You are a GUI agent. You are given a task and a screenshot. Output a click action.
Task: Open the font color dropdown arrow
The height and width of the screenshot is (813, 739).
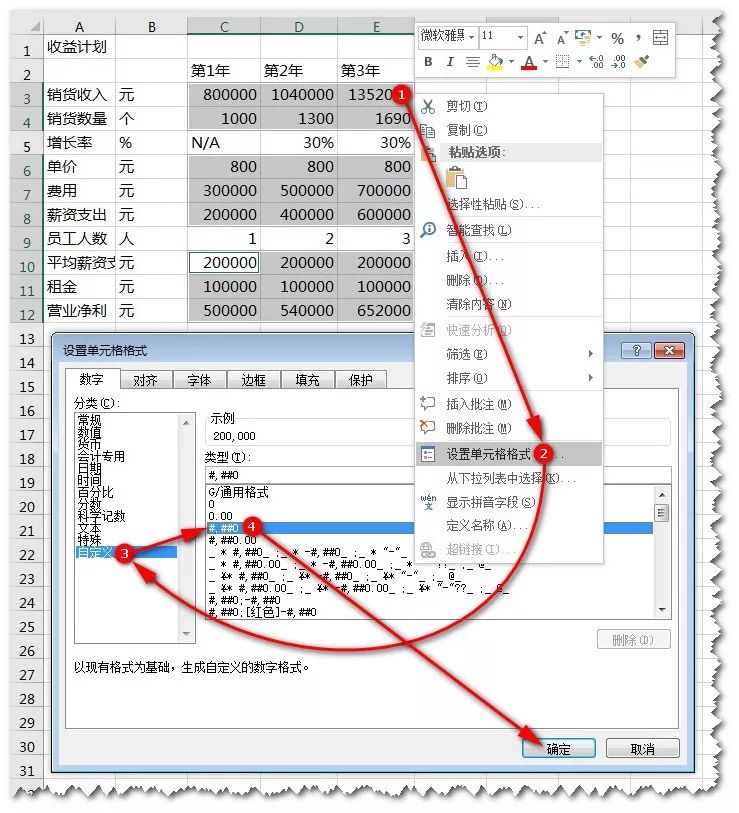point(545,62)
